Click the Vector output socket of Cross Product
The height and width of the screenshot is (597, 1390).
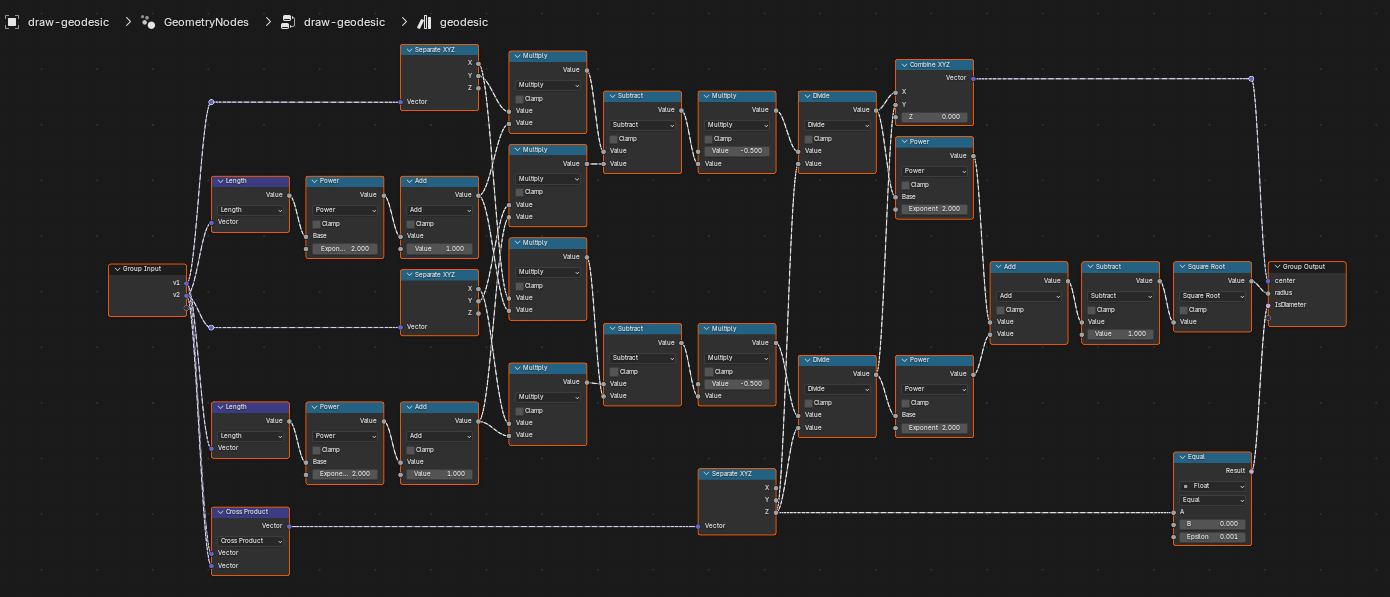(x=289, y=525)
